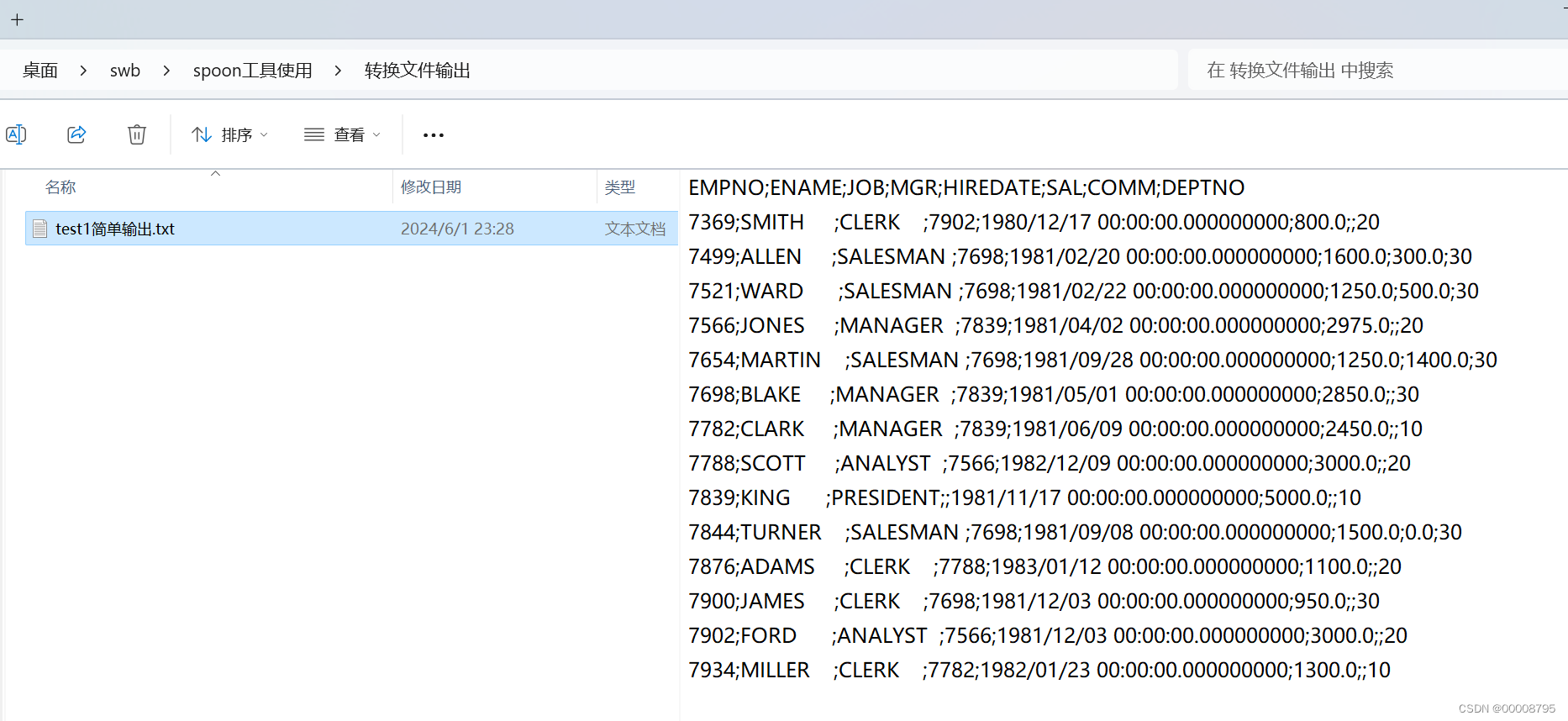Click the EMPNO;ENAME header line in preview
The image size is (1568, 721).
tap(966, 187)
